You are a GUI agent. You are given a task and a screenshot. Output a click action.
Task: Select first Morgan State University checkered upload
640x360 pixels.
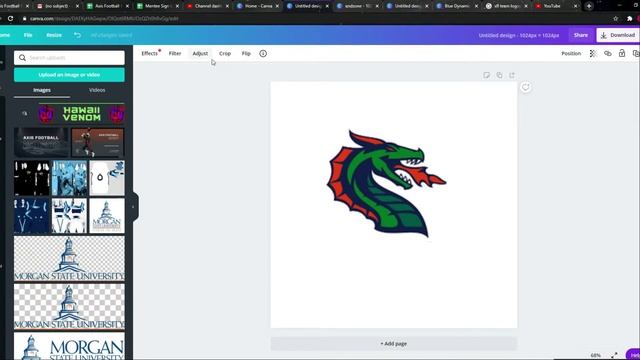click(69, 259)
